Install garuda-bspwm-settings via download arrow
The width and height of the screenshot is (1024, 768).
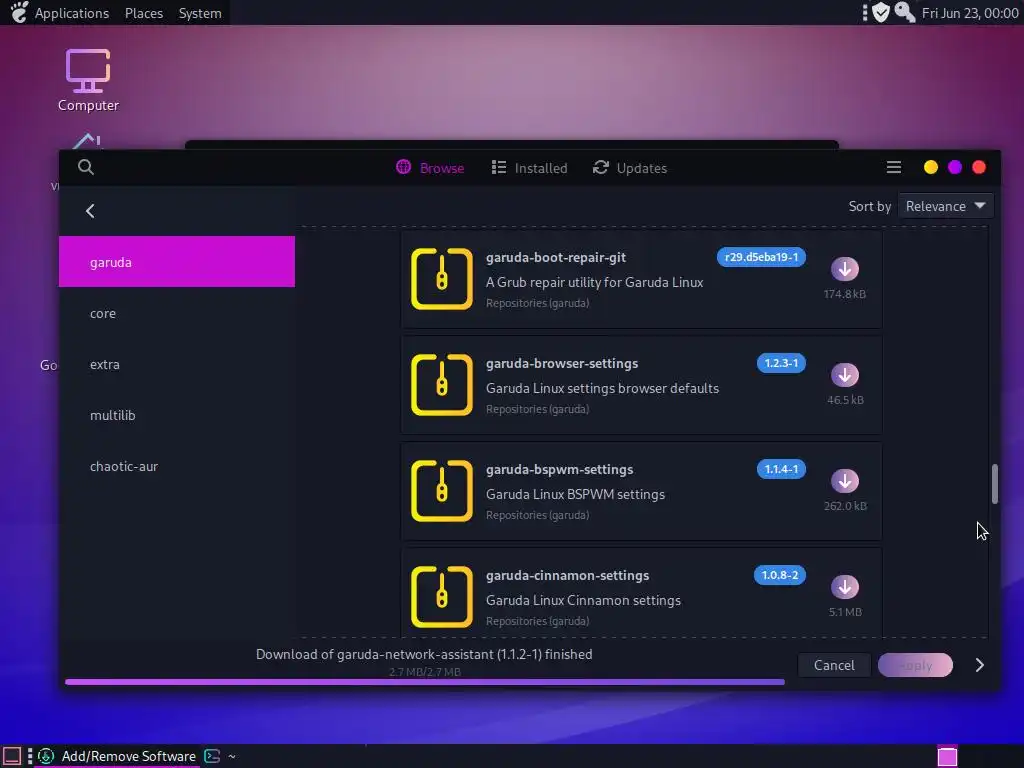click(x=844, y=481)
